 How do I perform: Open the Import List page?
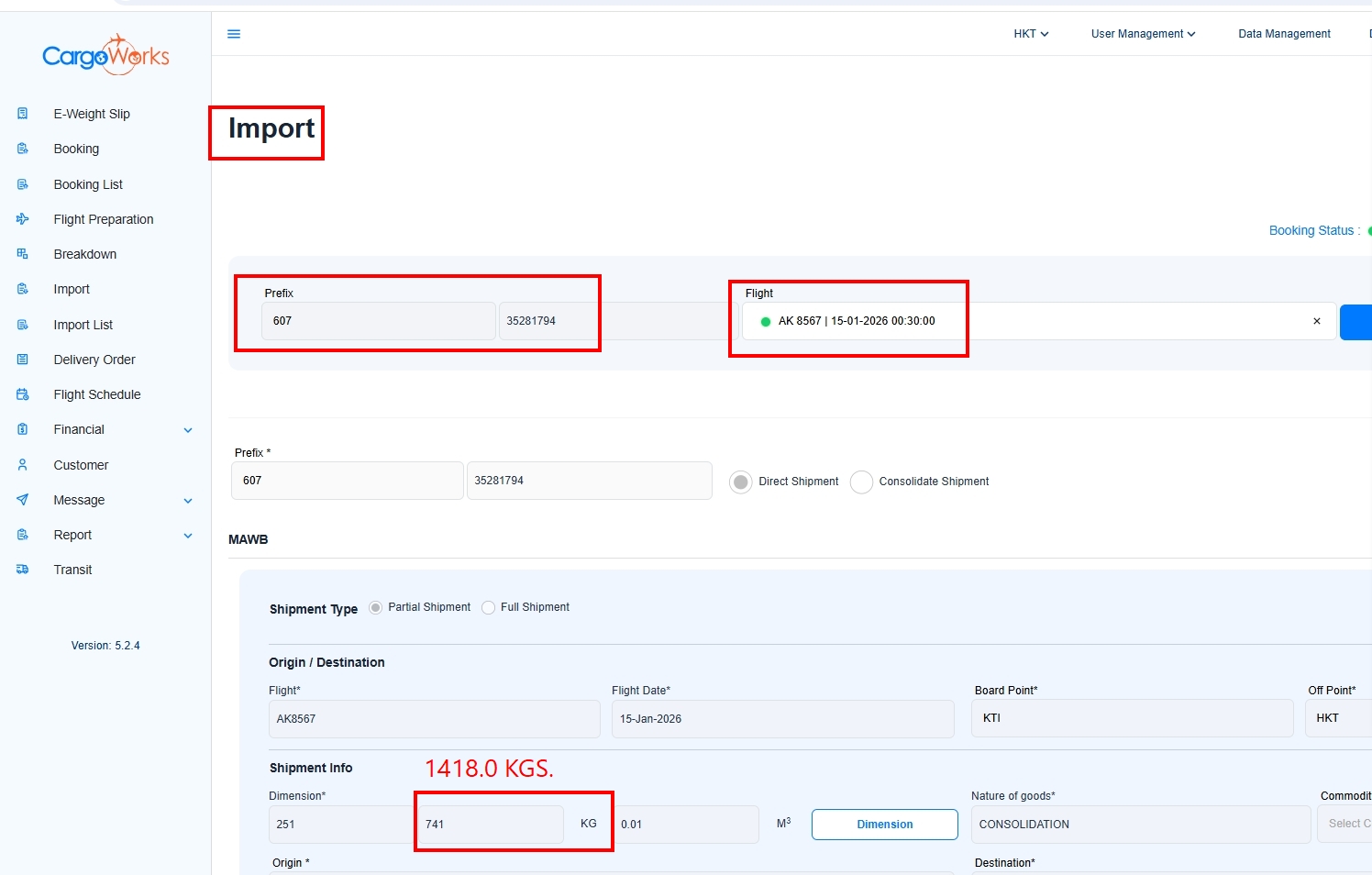pyautogui.click(x=83, y=325)
